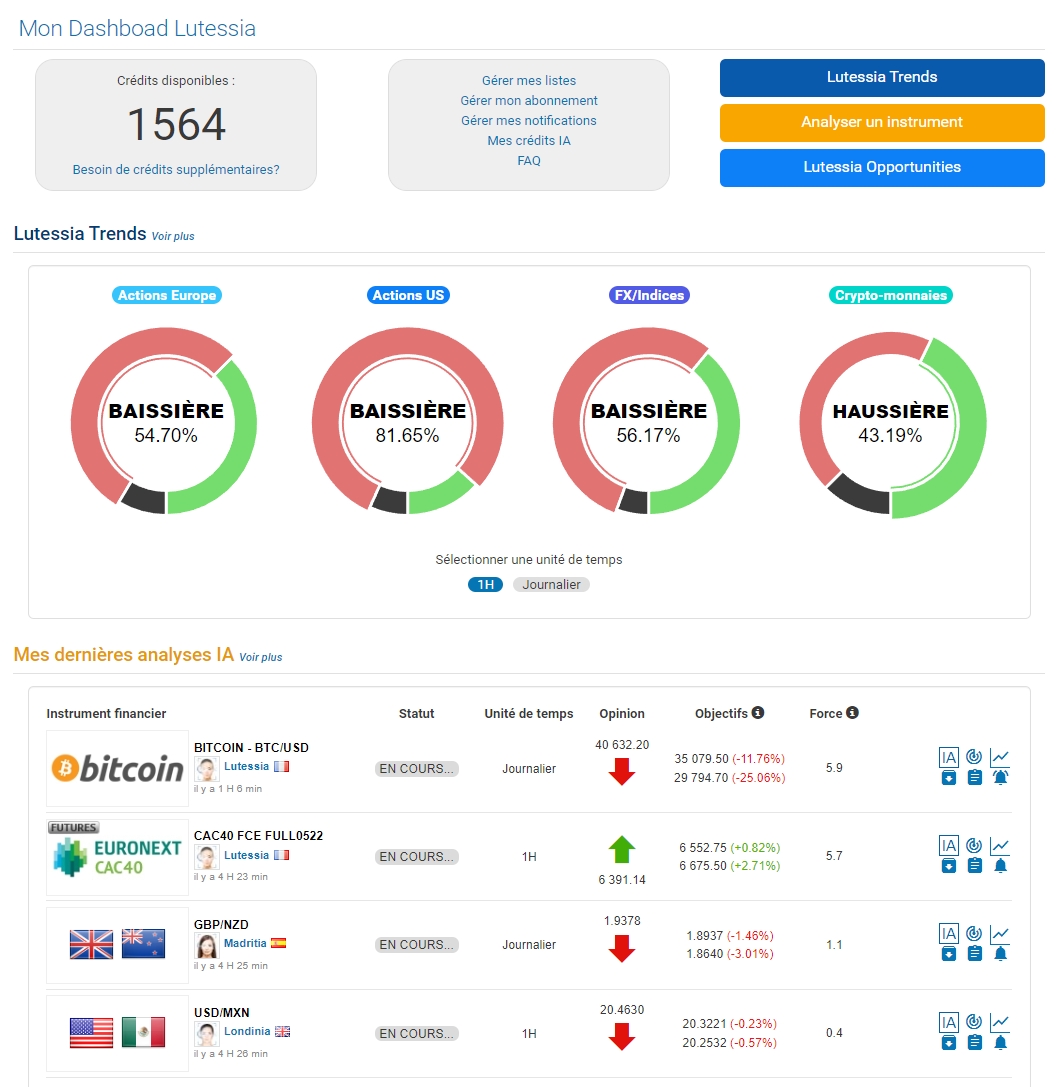
Task: Open the clipboard icon in the GBP/NZD row
Action: tap(975, 954)
